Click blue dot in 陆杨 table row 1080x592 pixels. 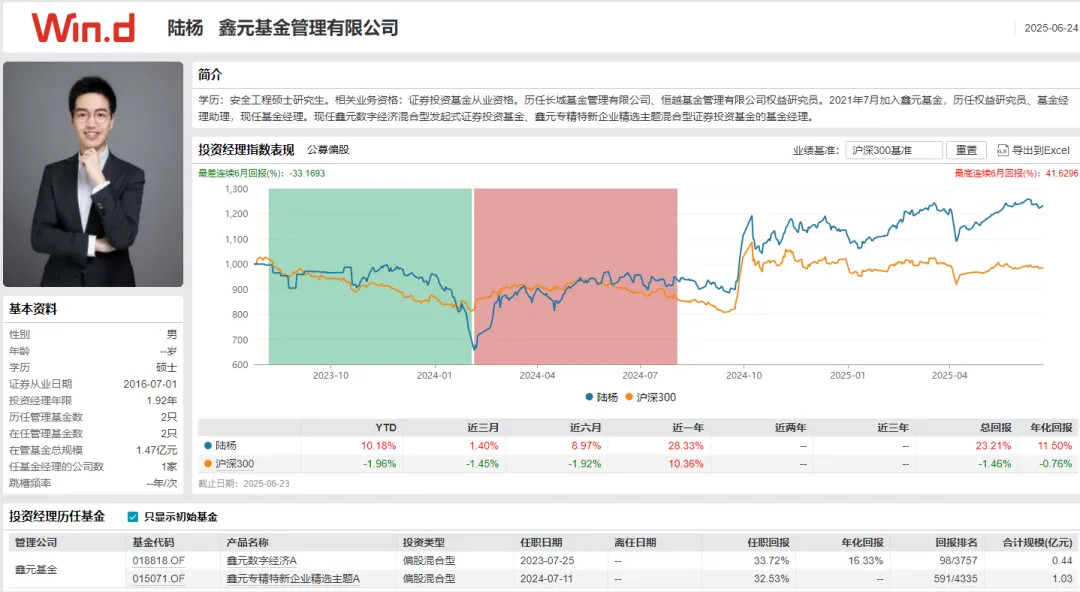(207, 446)
